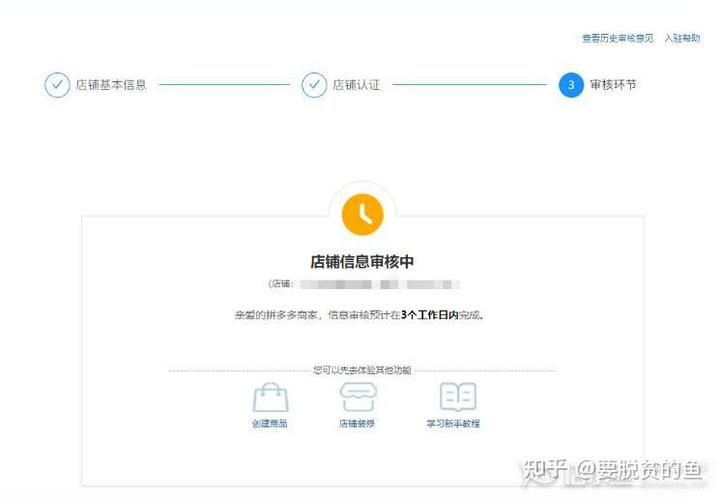Click the shopping bag 创建商品 icon
Screen dimensions: 721x500
coord(270,397)
